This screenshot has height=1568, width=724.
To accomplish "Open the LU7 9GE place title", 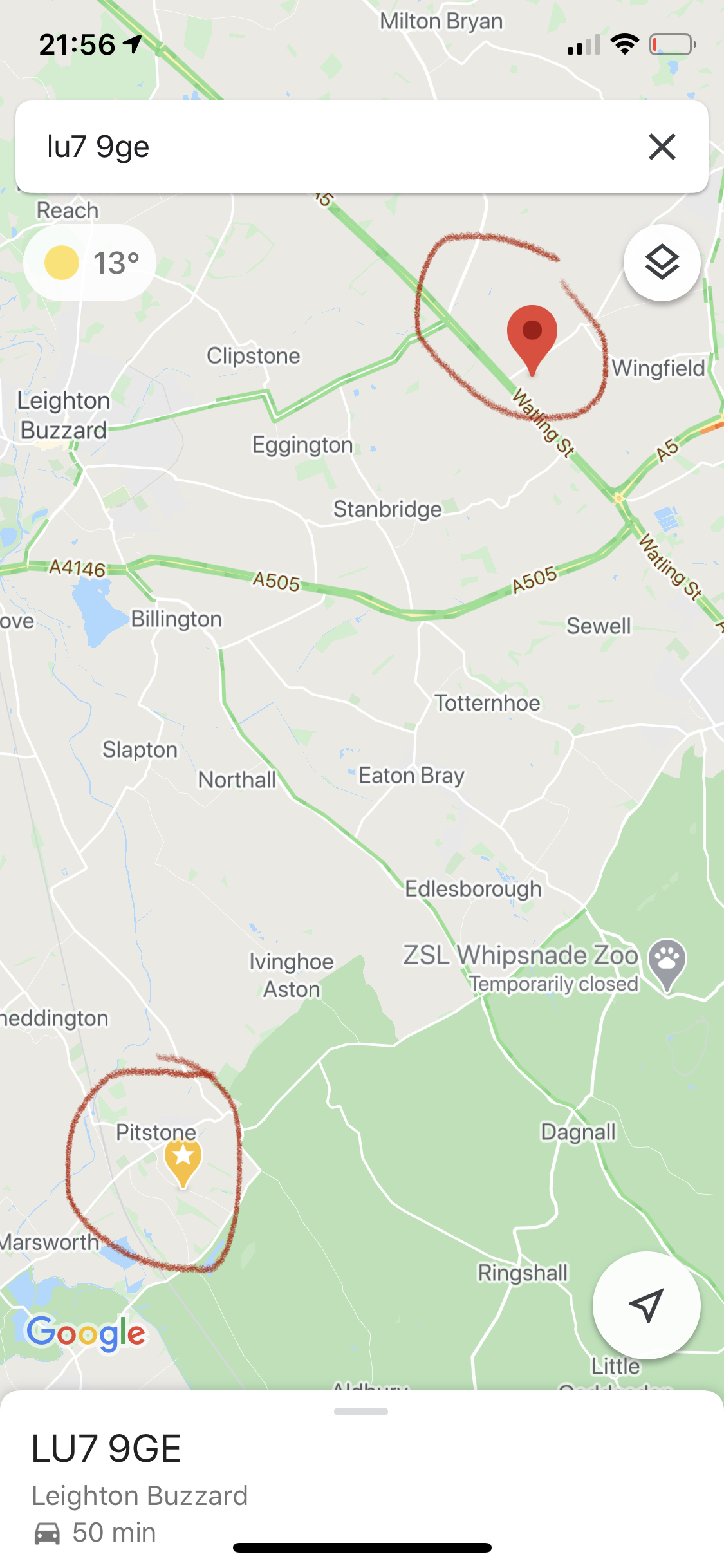I will coord(106,1449).
